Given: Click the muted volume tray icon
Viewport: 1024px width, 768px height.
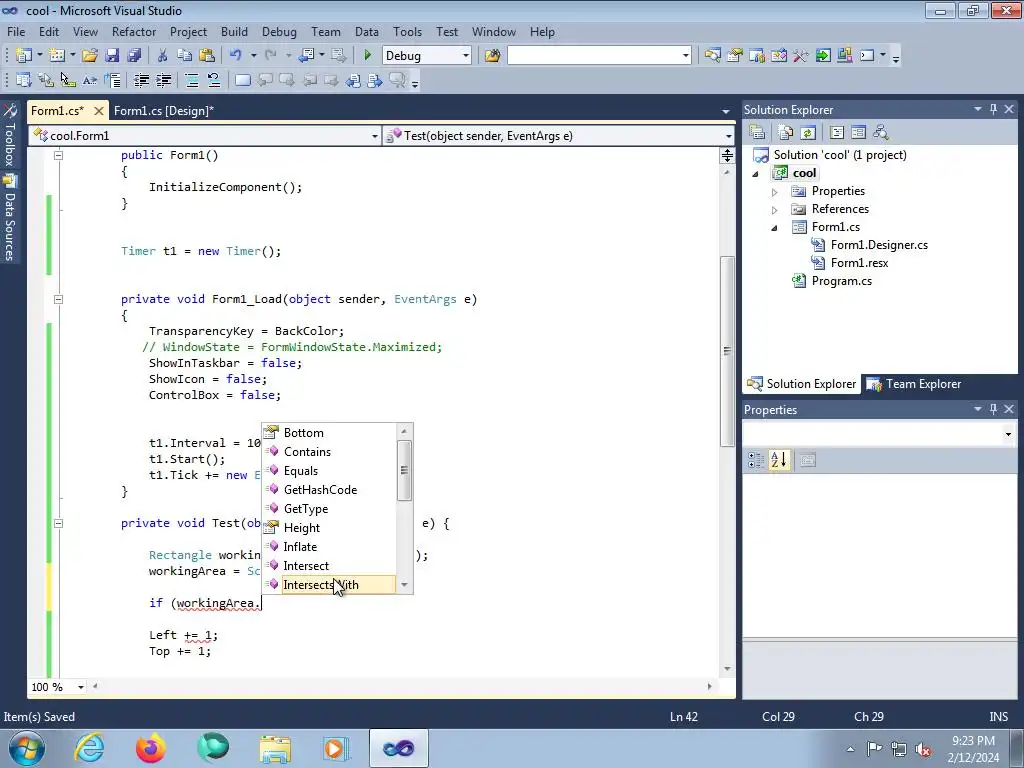Looking at the screenshot, I should pyautogui.click(x=923, y=748).
